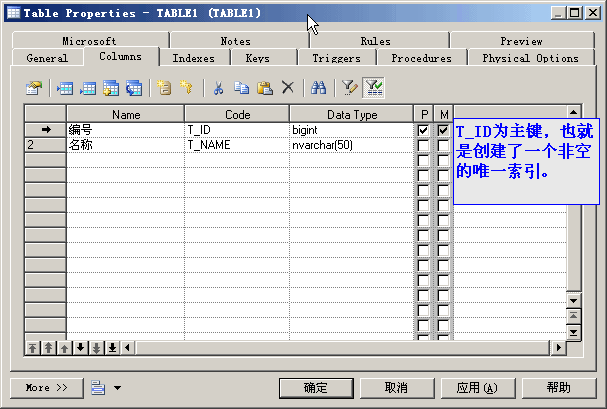607x409 pixels.
Task: Click the Add Columns icon
Action: [x=111, y=88]
